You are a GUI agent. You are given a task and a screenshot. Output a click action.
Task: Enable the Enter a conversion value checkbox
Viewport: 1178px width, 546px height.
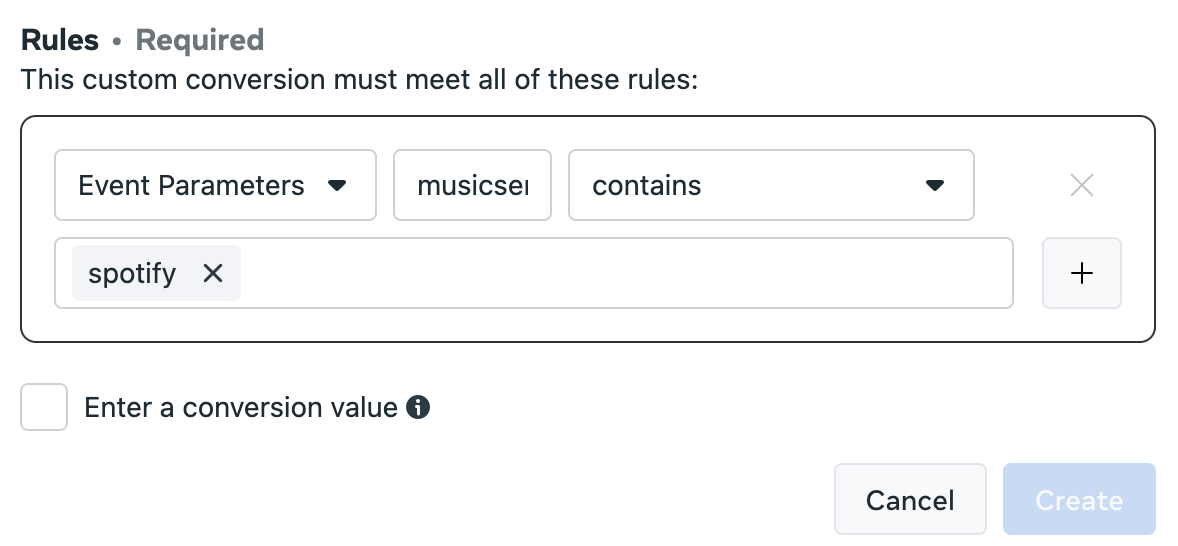click(44, 407)
